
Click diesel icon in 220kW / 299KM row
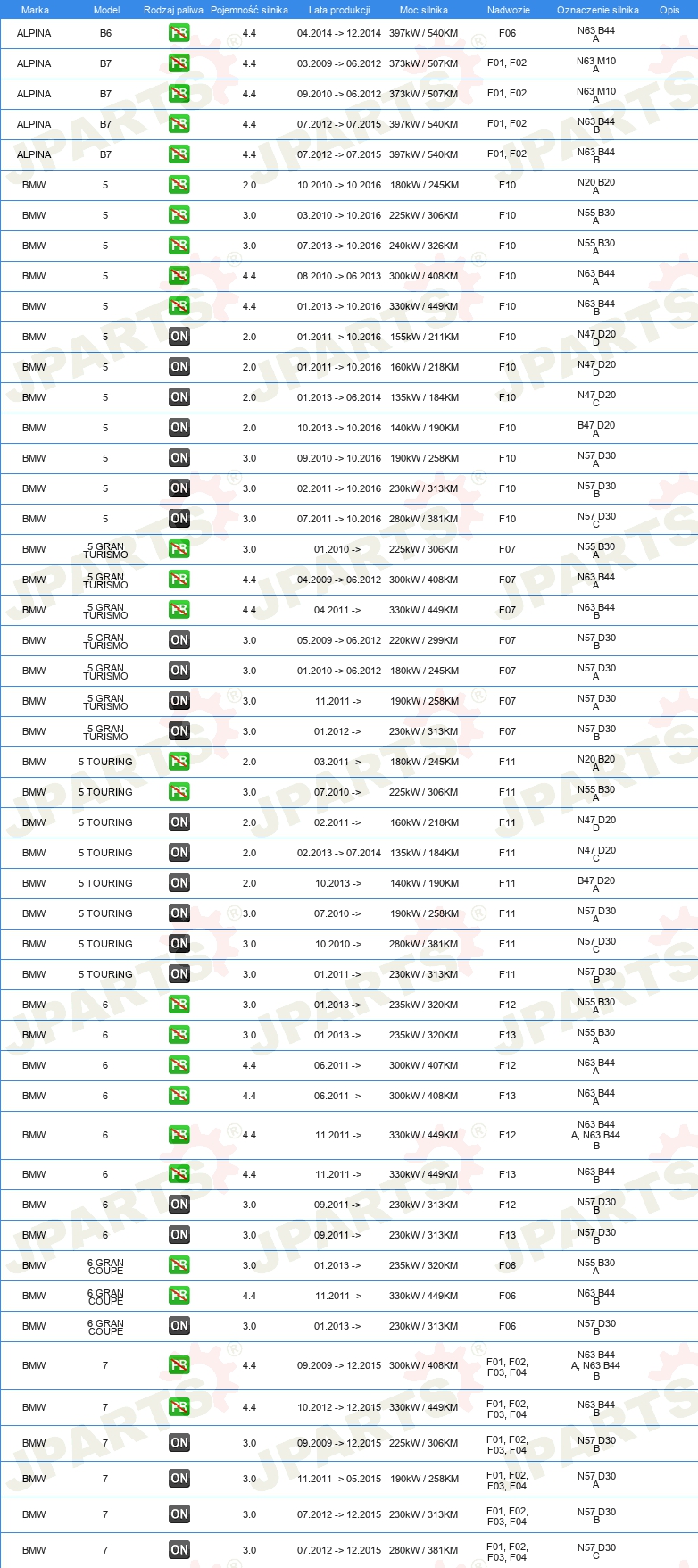tap(179, 640)
